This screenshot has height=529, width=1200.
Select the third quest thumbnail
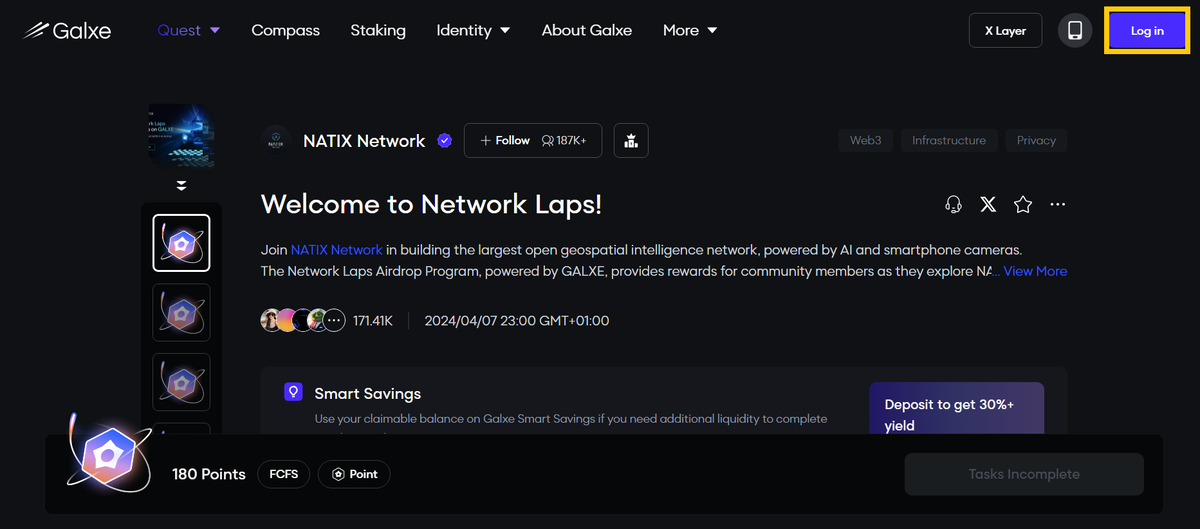click(x=181, y=382)
